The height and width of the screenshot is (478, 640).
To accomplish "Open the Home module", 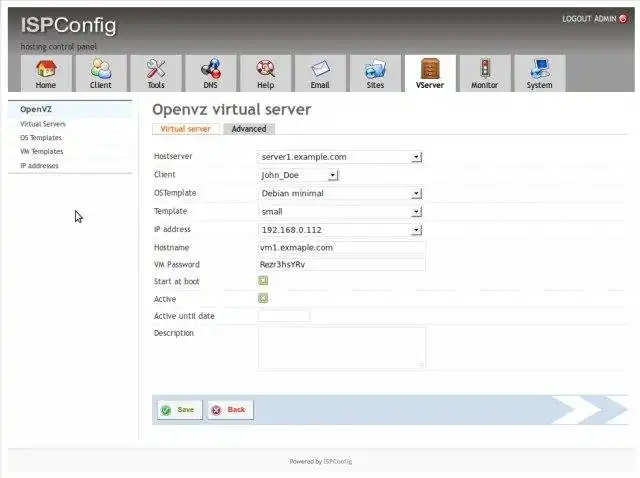I will [46, 73].
